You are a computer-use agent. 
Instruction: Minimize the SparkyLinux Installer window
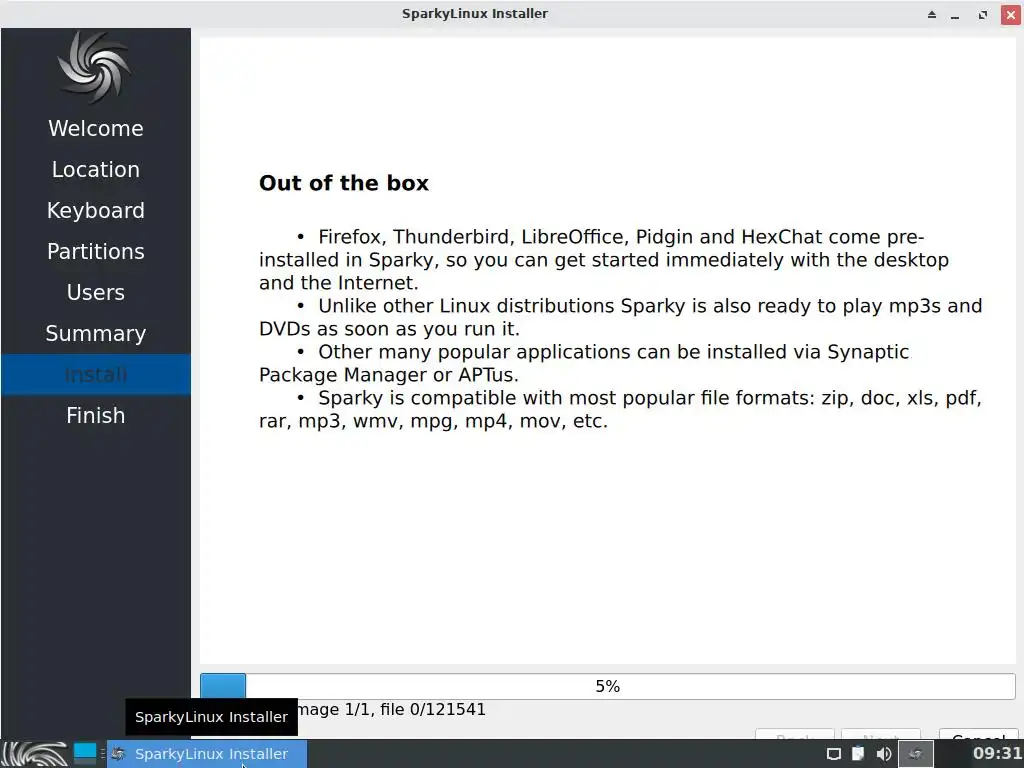click(955, 14)
